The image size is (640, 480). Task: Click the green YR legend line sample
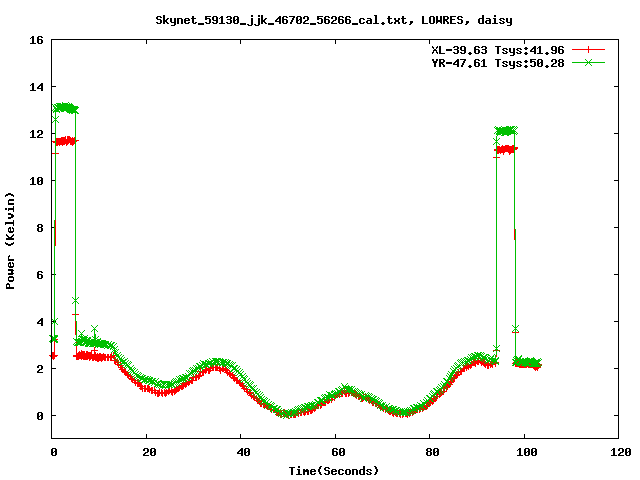coord(588,62)
